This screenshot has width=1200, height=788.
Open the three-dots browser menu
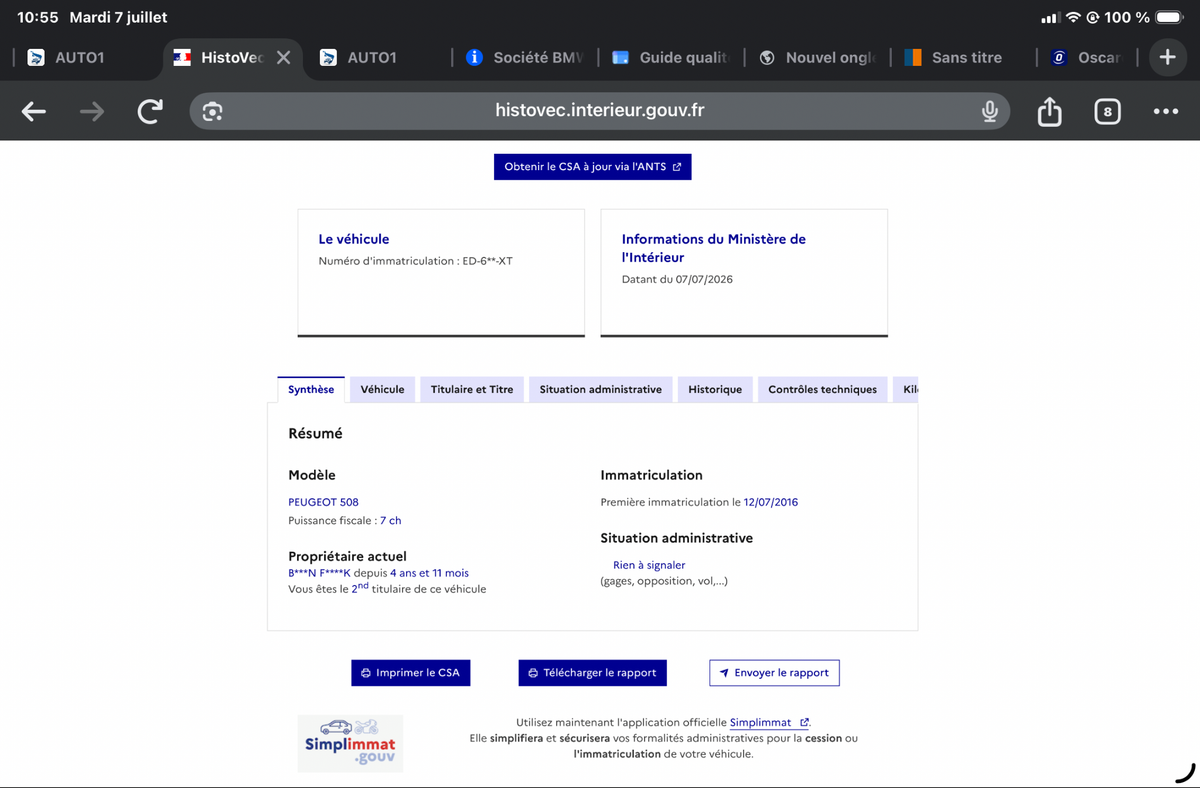[1165, 112]
